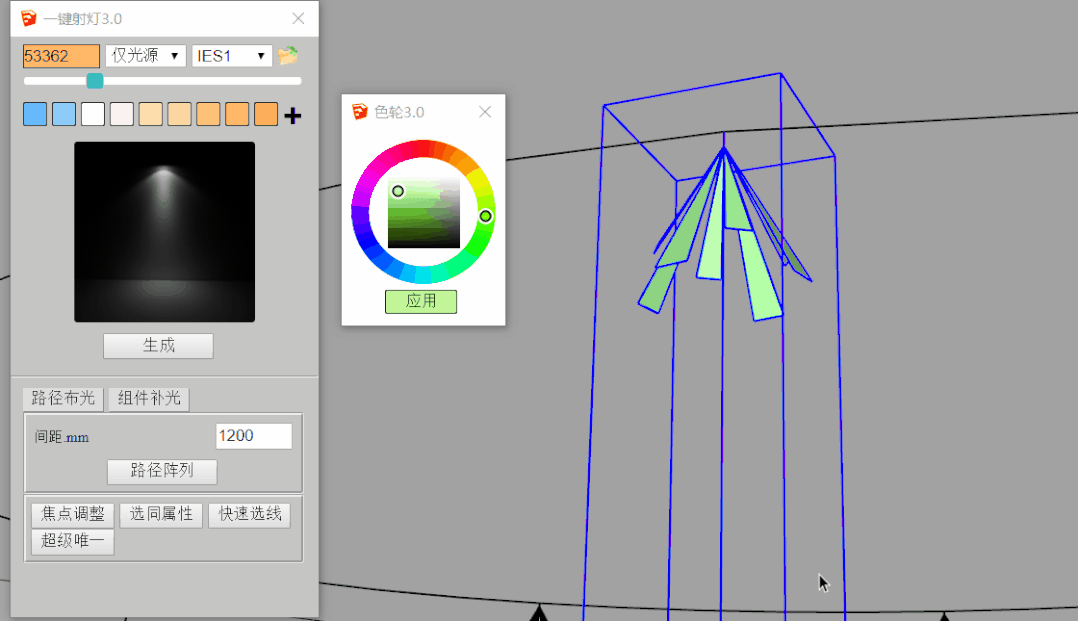Click the teal brightness slider handle
This screenshot has height=621, width=1078.
tap(95, 81)
